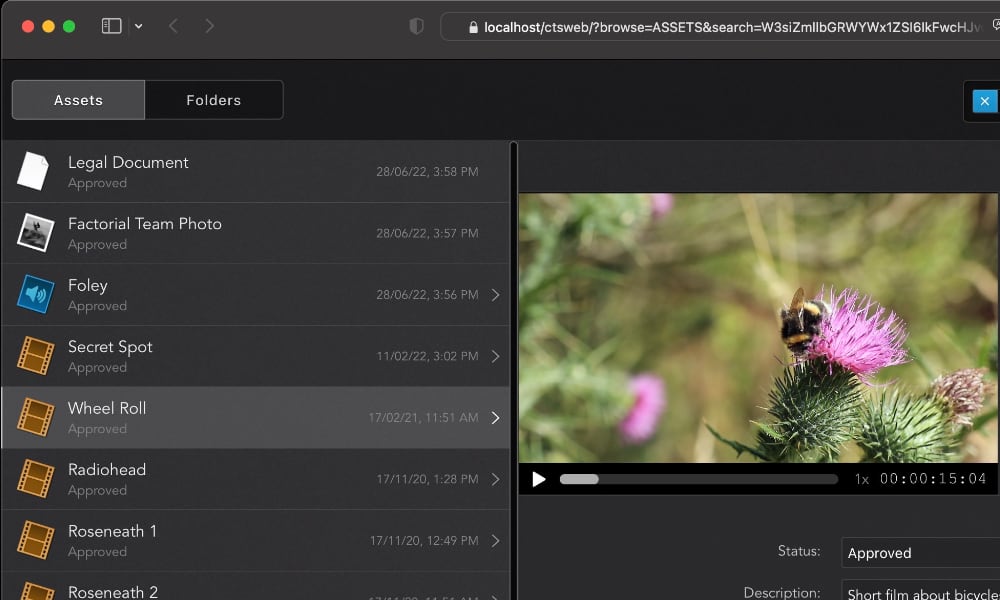Click the 28/06/22, 3:57 PM date
Image resolution: width=1000 pixels, height=600 pixels.
(427, 233)
